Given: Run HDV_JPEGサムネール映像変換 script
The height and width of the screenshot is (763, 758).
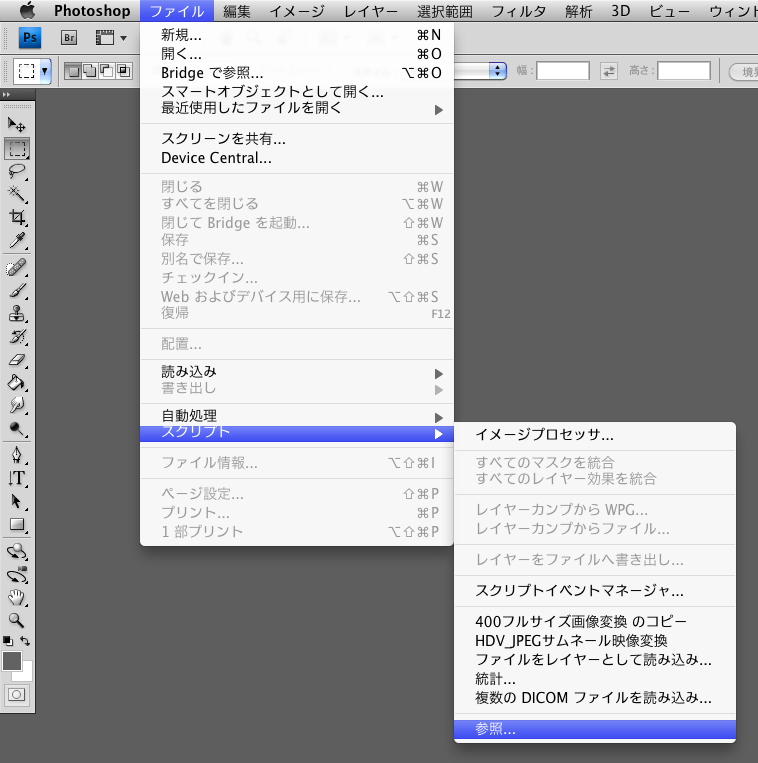Looking at the screenshot, I should pos(595,640).
